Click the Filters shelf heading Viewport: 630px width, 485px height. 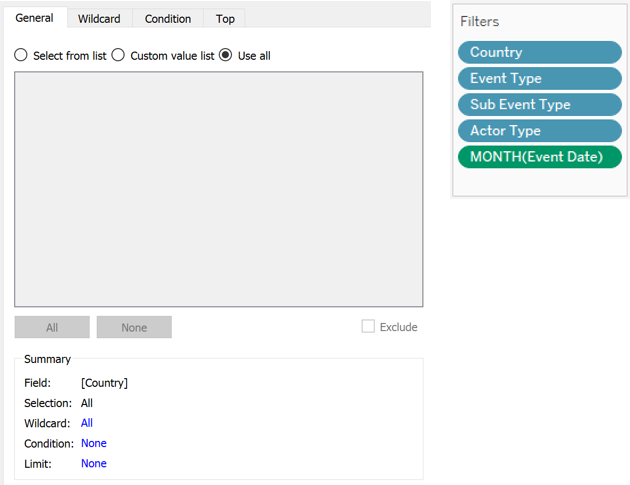pyautogui.click(x=480, y=21)
